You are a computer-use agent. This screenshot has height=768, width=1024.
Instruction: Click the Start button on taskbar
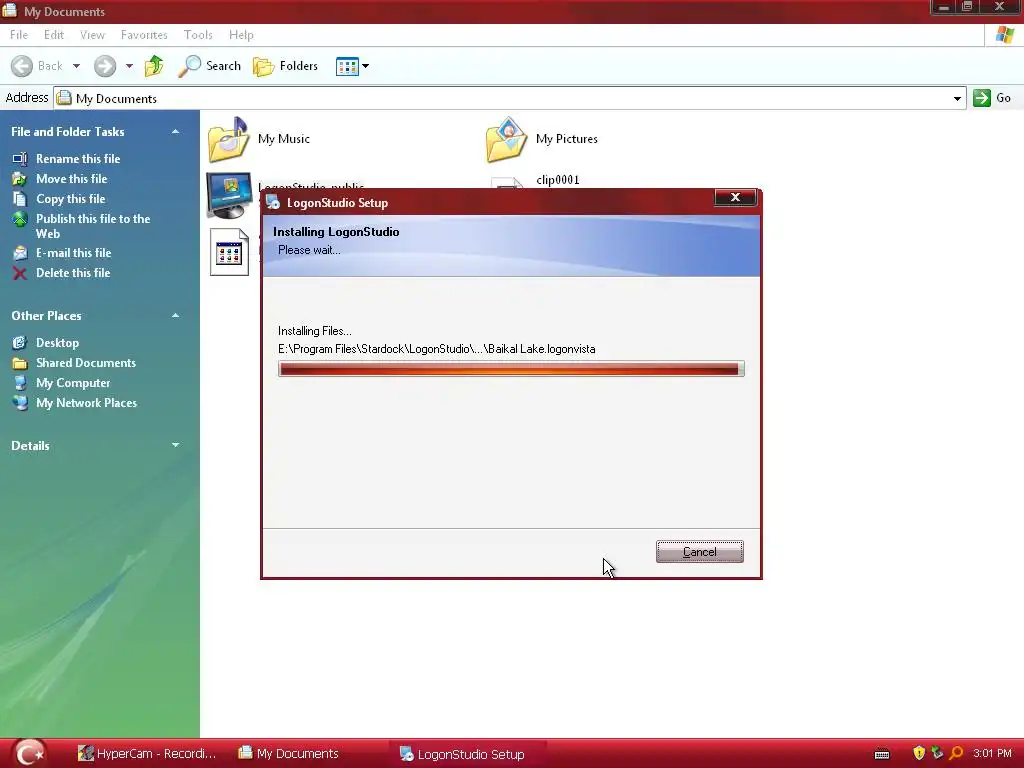[30, 753]
